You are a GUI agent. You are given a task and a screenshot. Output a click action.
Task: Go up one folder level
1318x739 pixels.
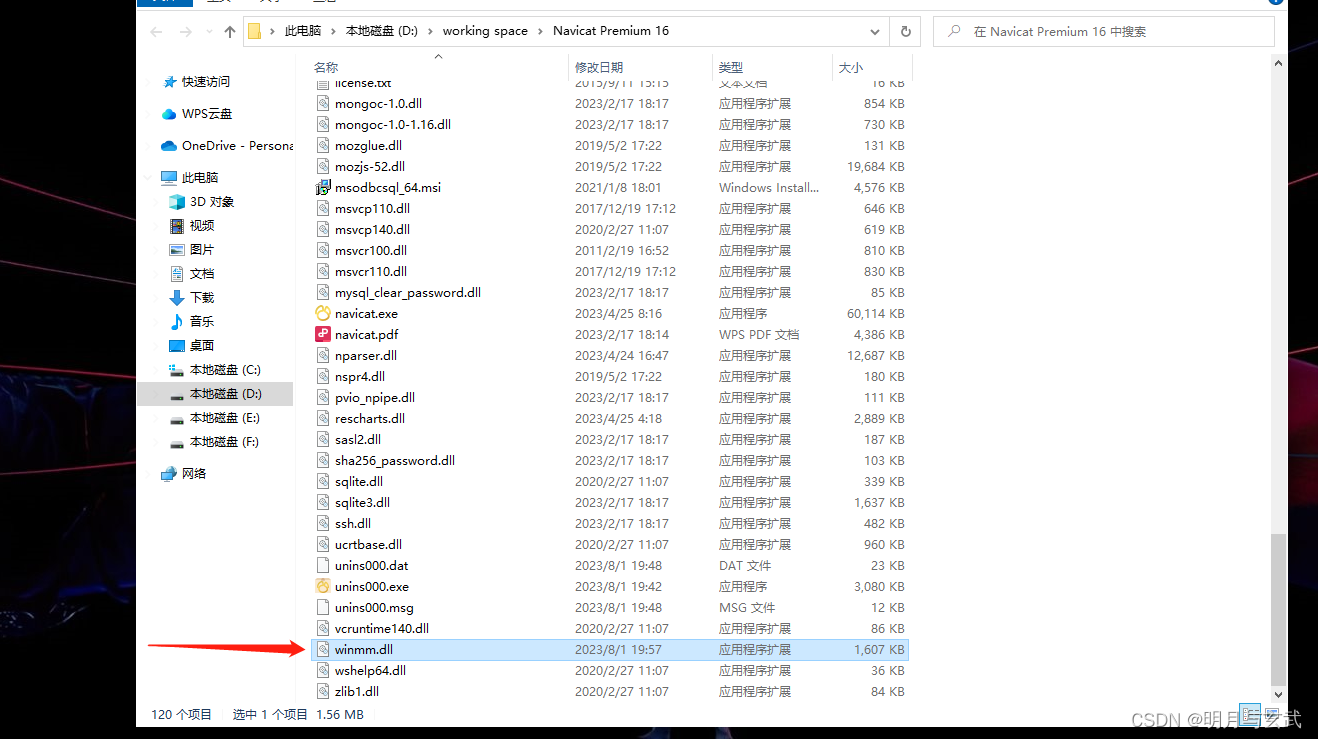pyautogui.click(x=230, y=31)
